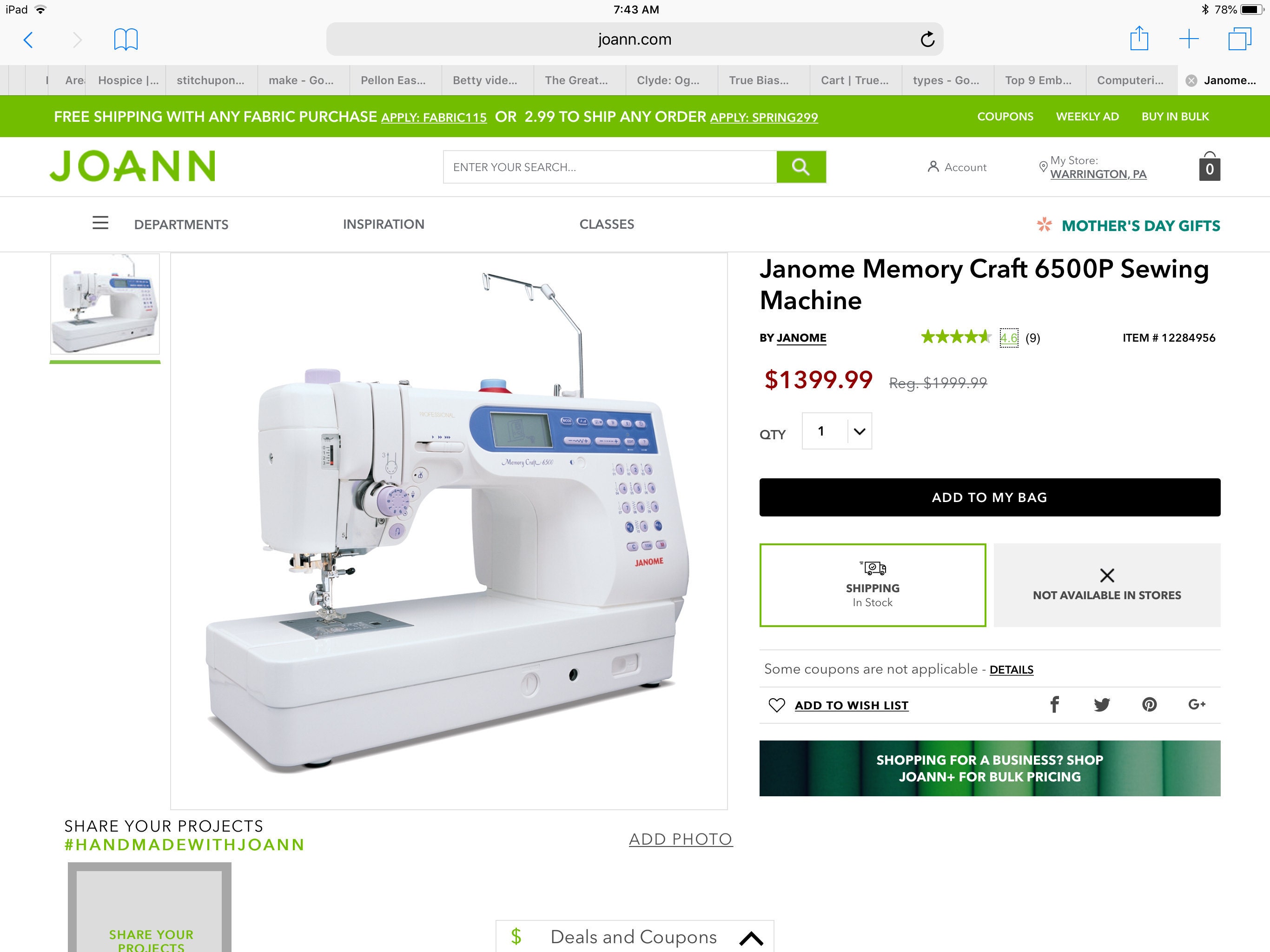
Task: Reload the joann.com page
Action: click(x=927, y=40)
